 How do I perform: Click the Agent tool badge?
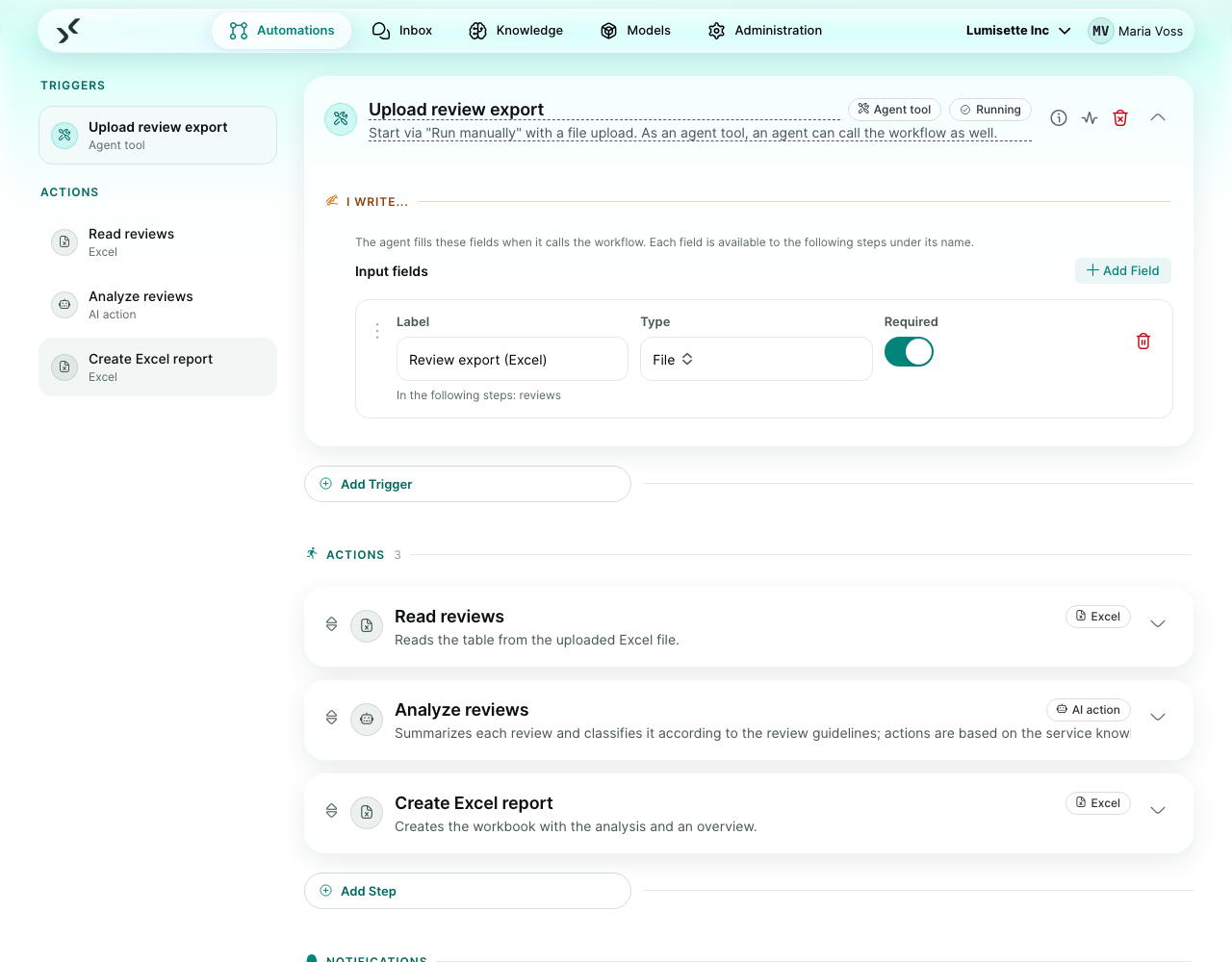click(x=894, y=110)
